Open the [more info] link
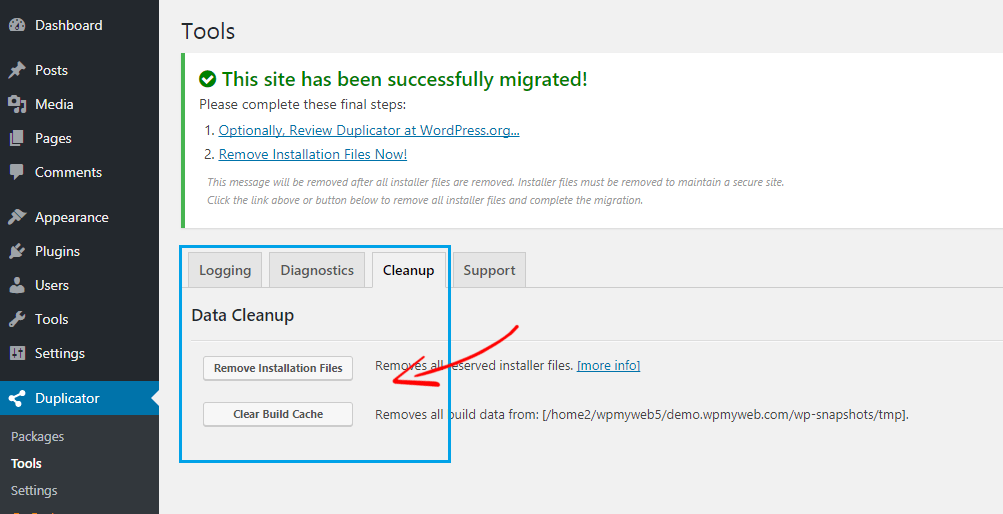 tap(608, 366)
